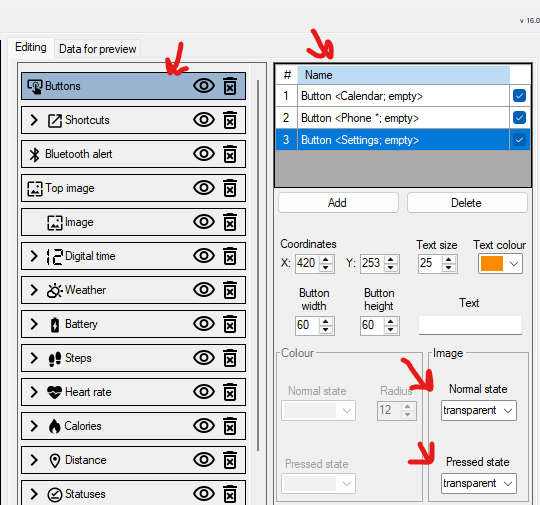The width and height of the screenshot is (540, 505).
Task: Click the Digital time 12 icon
Action: point(55,257)
